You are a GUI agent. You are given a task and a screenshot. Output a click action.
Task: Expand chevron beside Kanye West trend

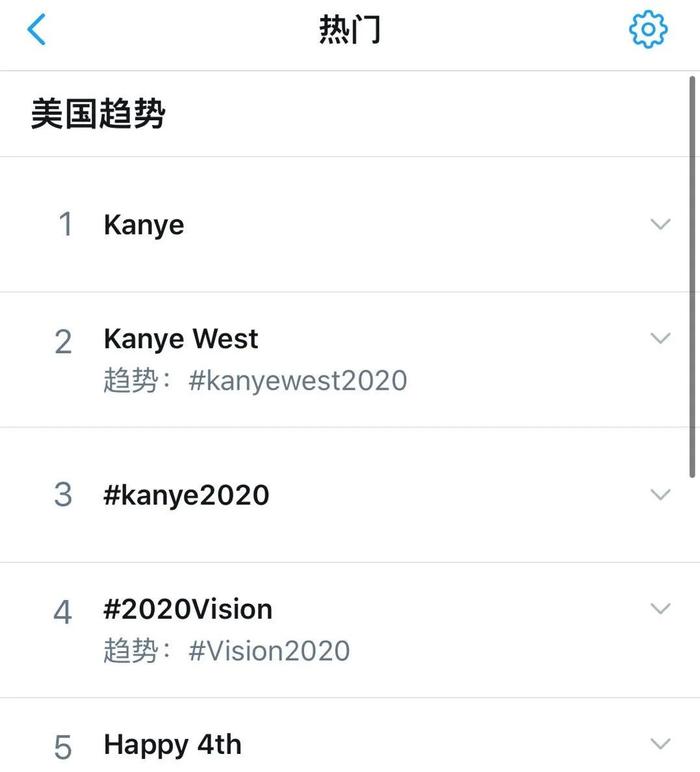pos(661,338)
